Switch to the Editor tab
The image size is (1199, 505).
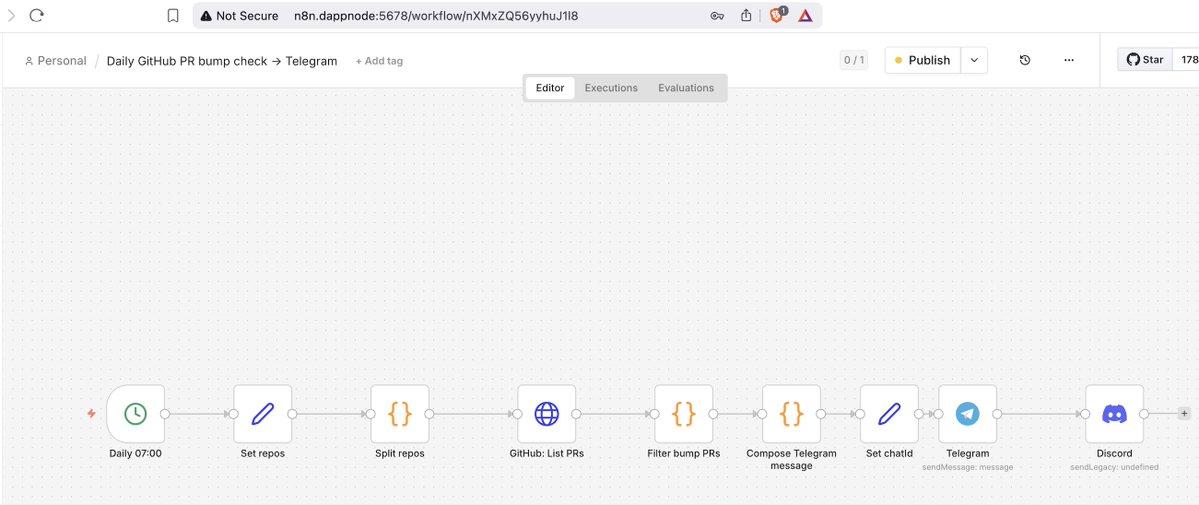point(550,88)
